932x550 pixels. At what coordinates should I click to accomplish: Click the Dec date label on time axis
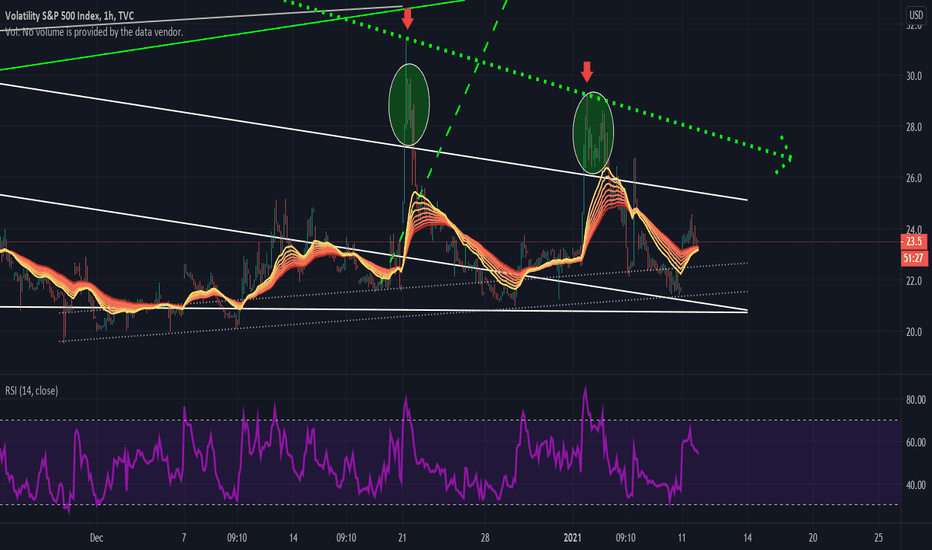[96, 538]
